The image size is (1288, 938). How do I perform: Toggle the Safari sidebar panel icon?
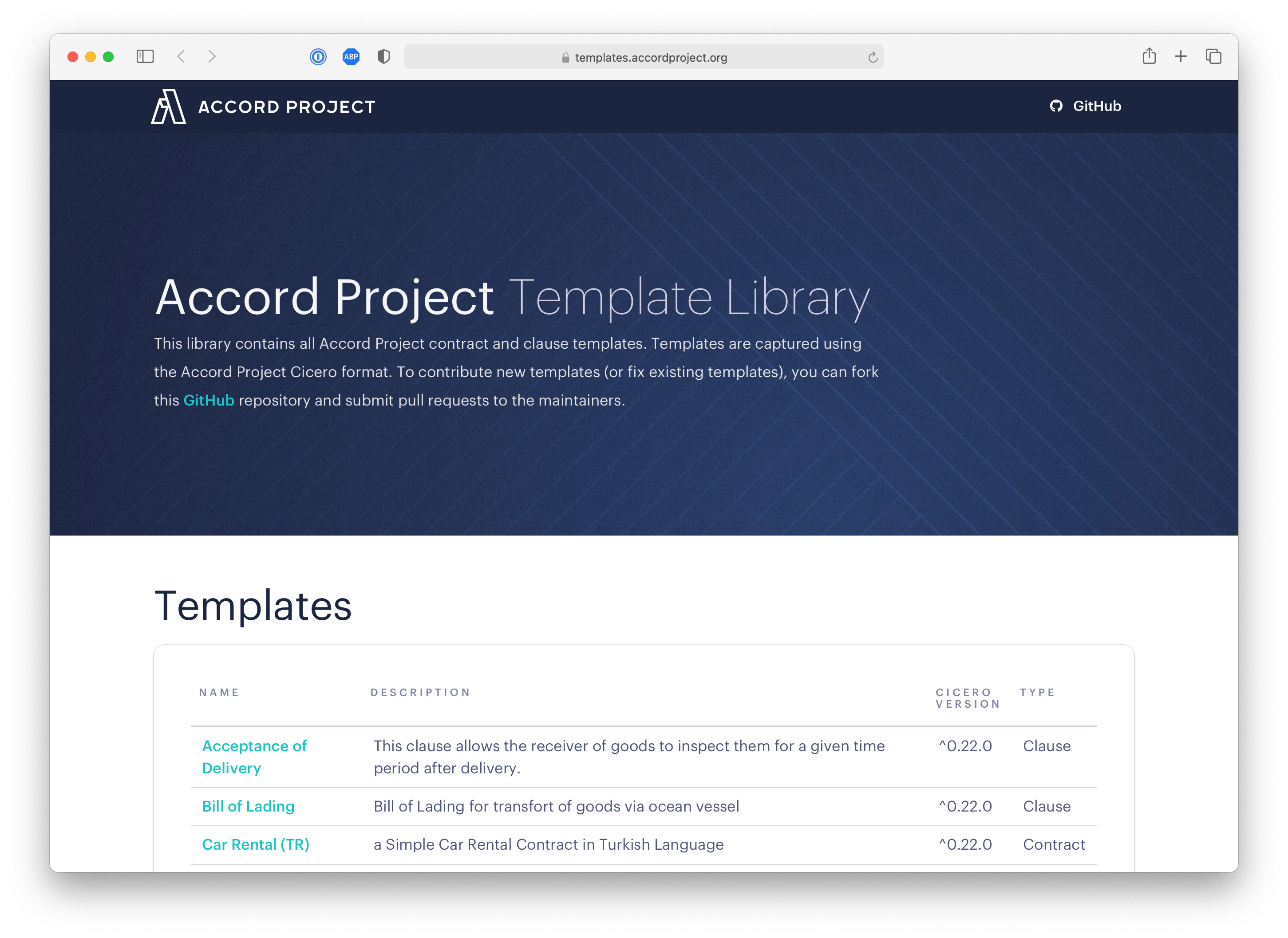[145, 56]
